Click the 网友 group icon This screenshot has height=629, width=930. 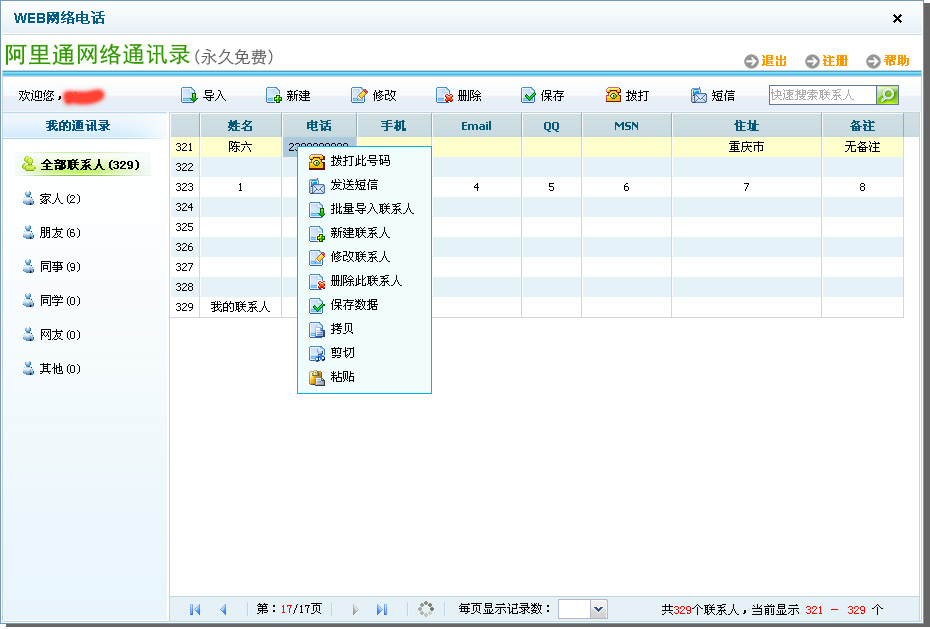pos(28,335)
